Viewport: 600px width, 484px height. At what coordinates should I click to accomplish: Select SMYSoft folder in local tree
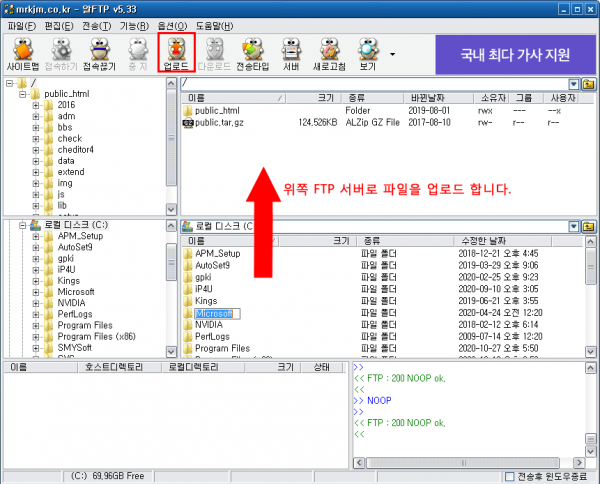coord(75,348)
